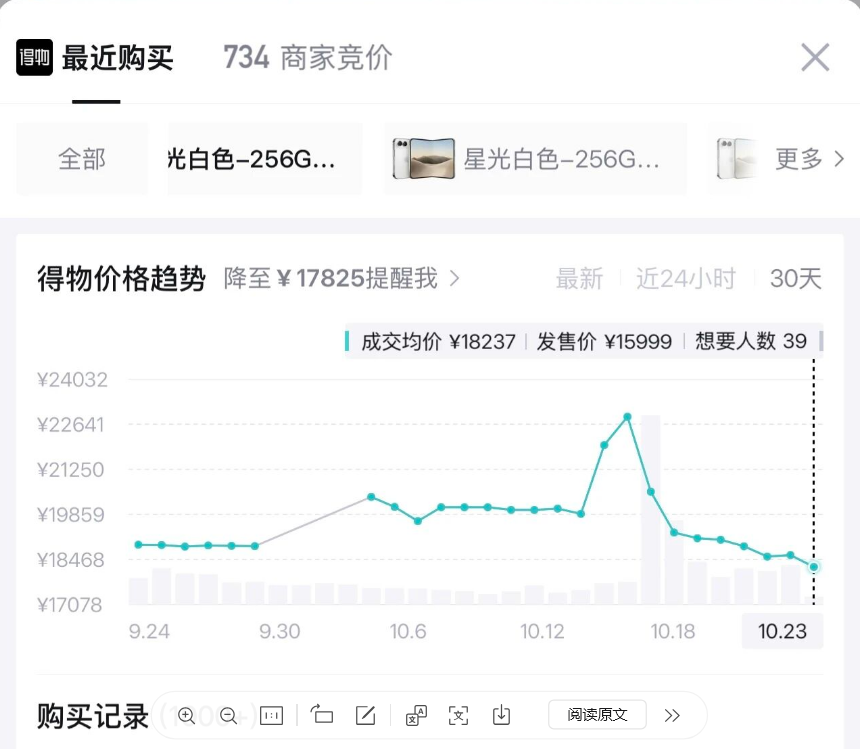Rotate the image with the rotate icon
860x749 pixels.
(322, 714)
